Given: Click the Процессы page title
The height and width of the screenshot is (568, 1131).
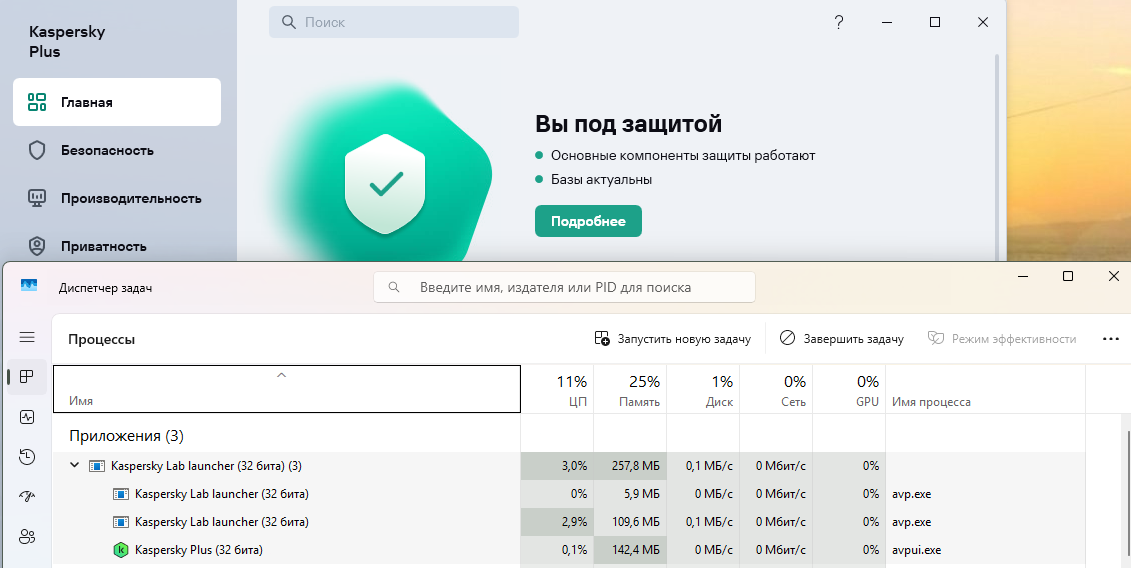Looking at the screenshot, I should pyautogui.click(x=102, y=339).
